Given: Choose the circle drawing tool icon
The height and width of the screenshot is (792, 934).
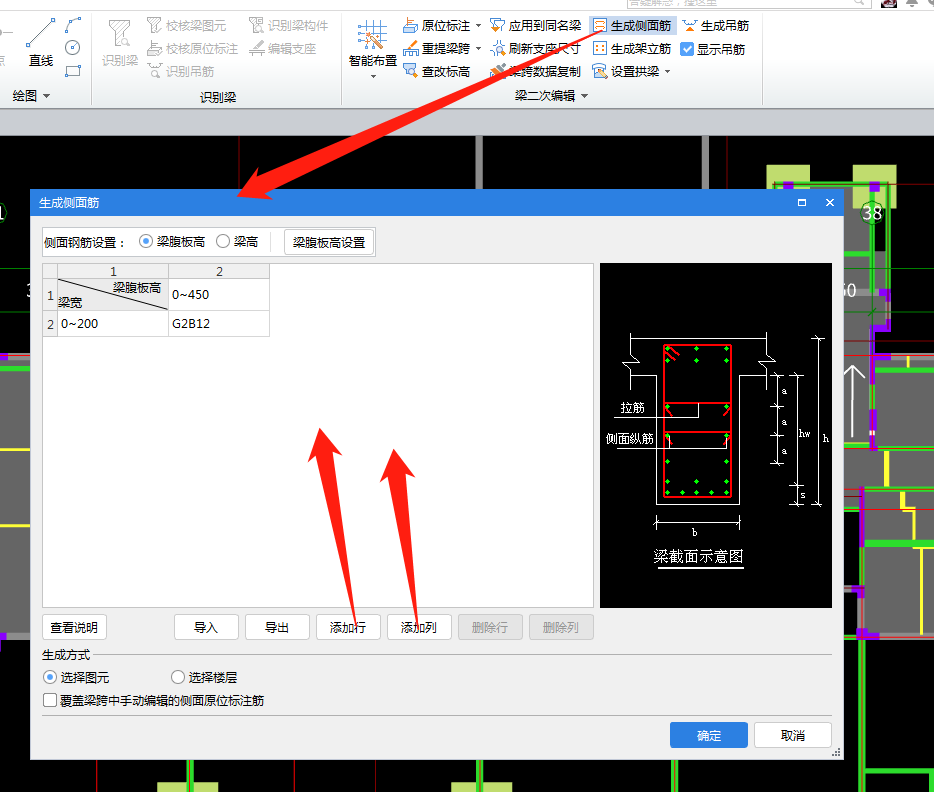Looking at the screenshot, I should (x=73, y=48).
